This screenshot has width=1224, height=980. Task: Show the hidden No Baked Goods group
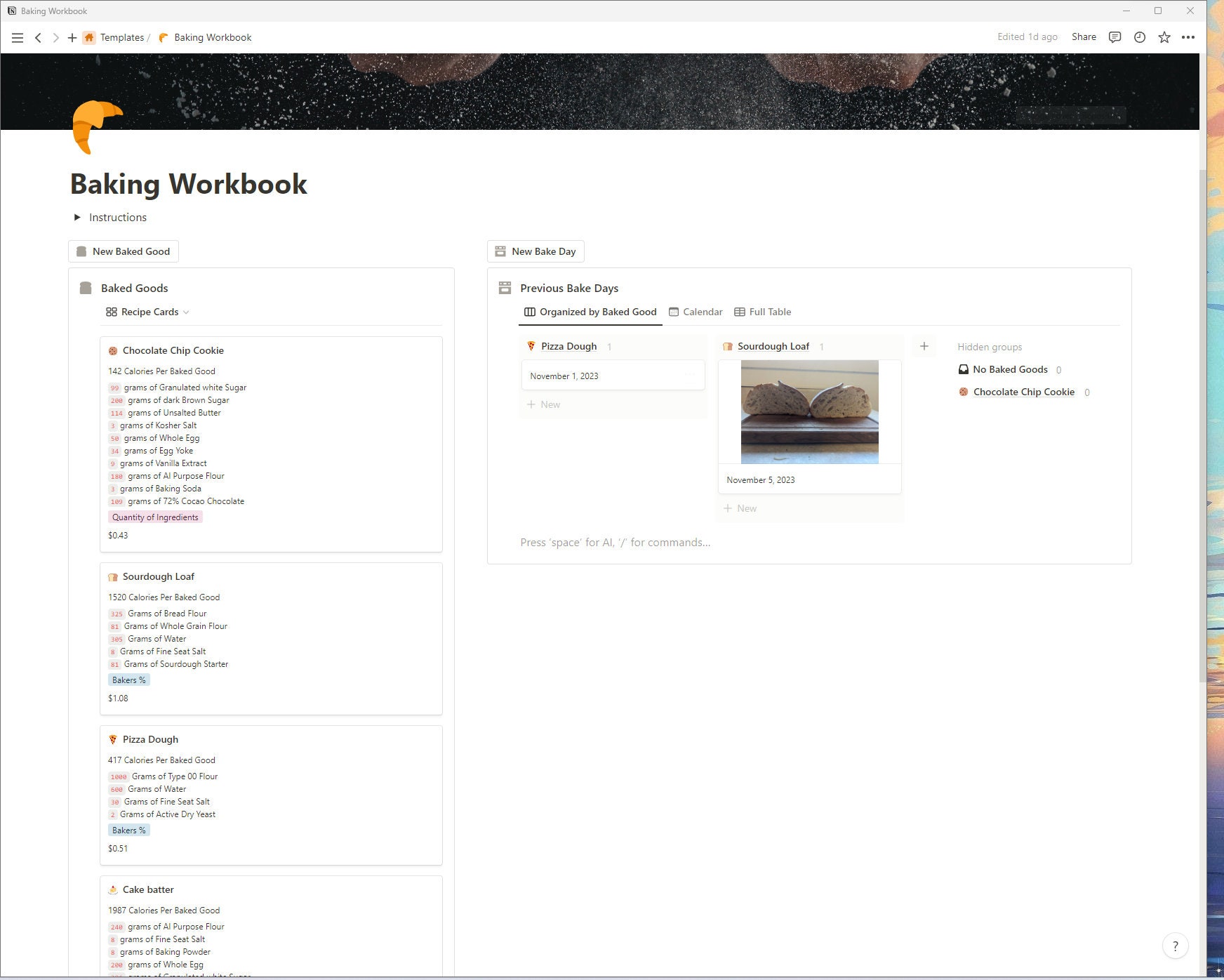(1011, 369)
